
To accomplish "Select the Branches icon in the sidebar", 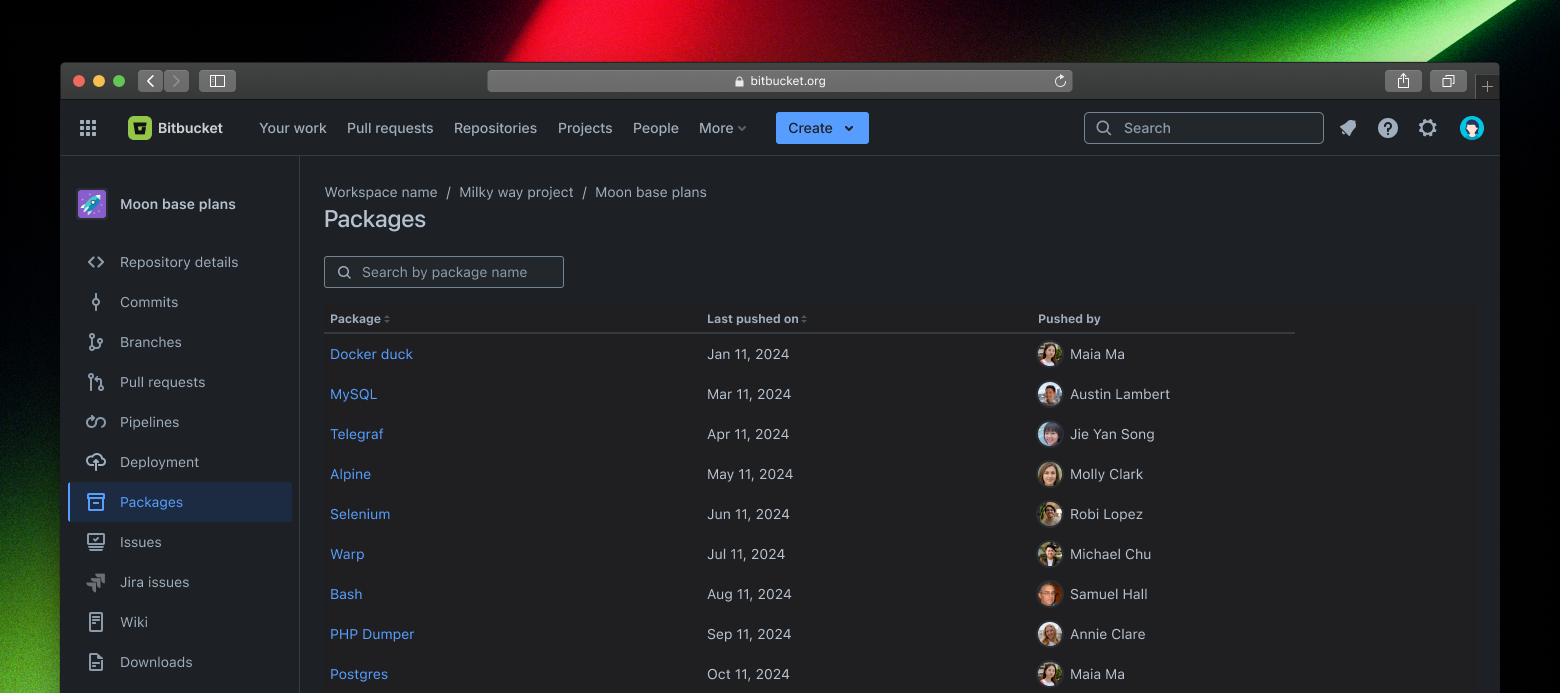I will [96, 342].
